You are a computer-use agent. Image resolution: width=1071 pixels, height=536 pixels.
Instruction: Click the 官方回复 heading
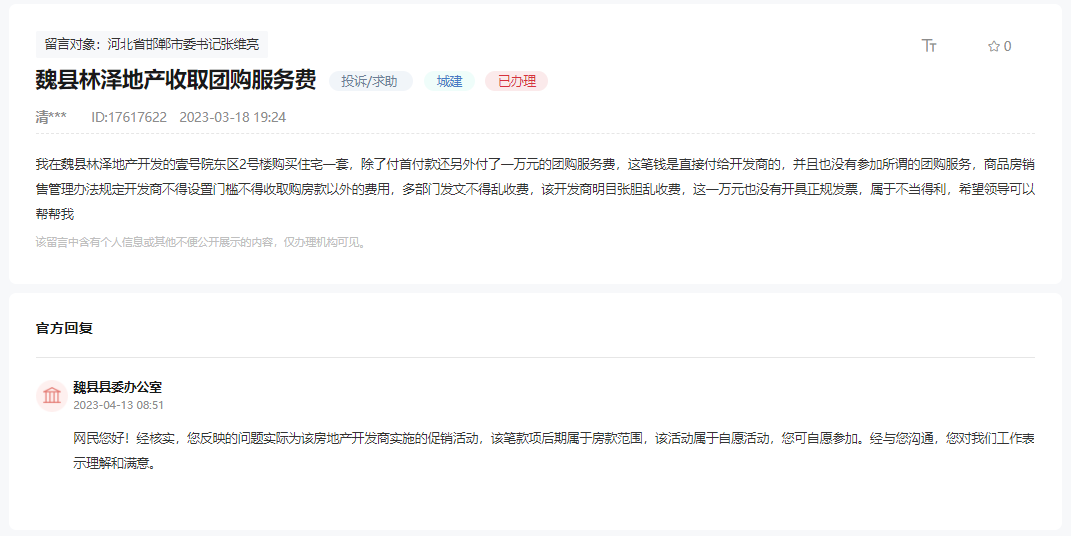64,328
